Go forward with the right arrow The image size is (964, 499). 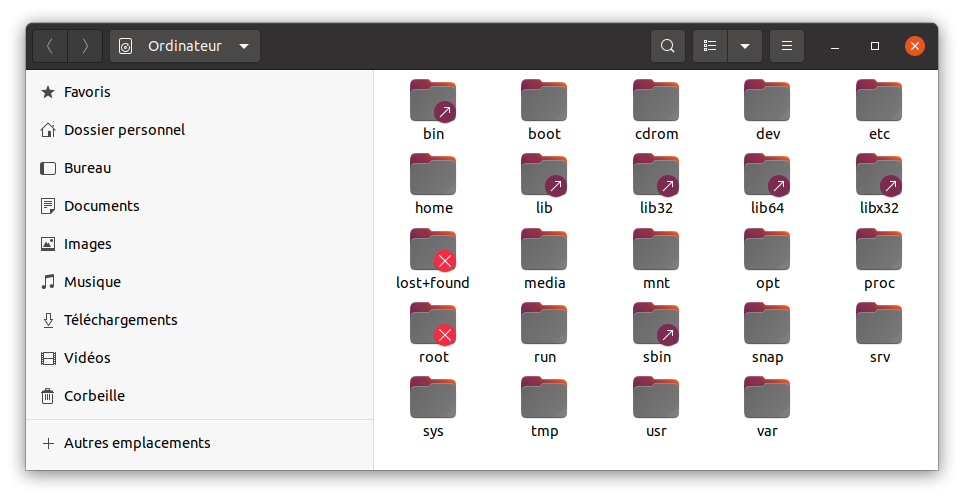pos(85,46)
